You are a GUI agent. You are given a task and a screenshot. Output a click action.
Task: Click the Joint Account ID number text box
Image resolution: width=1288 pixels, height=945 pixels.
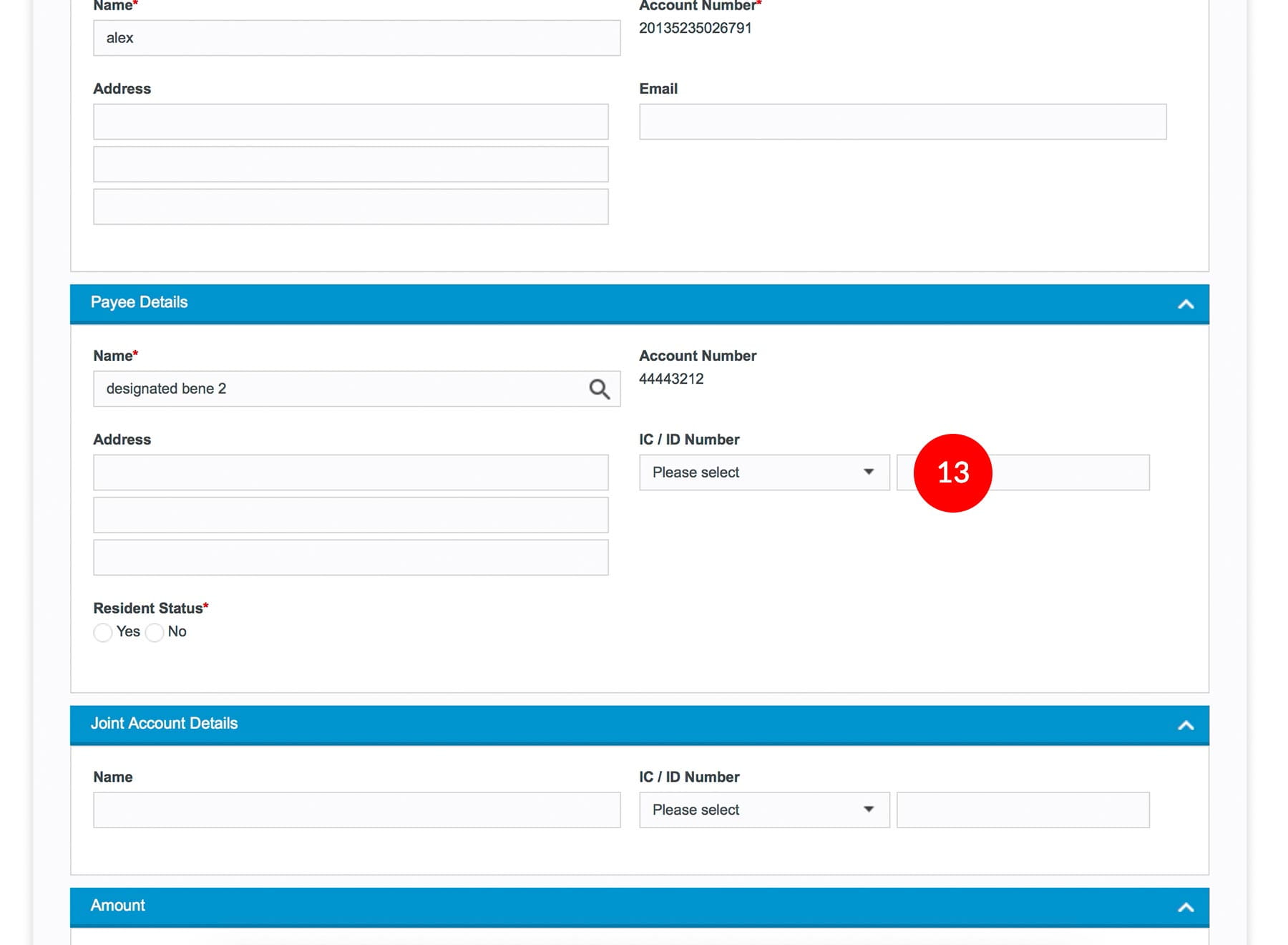(x=1022, y=810)
